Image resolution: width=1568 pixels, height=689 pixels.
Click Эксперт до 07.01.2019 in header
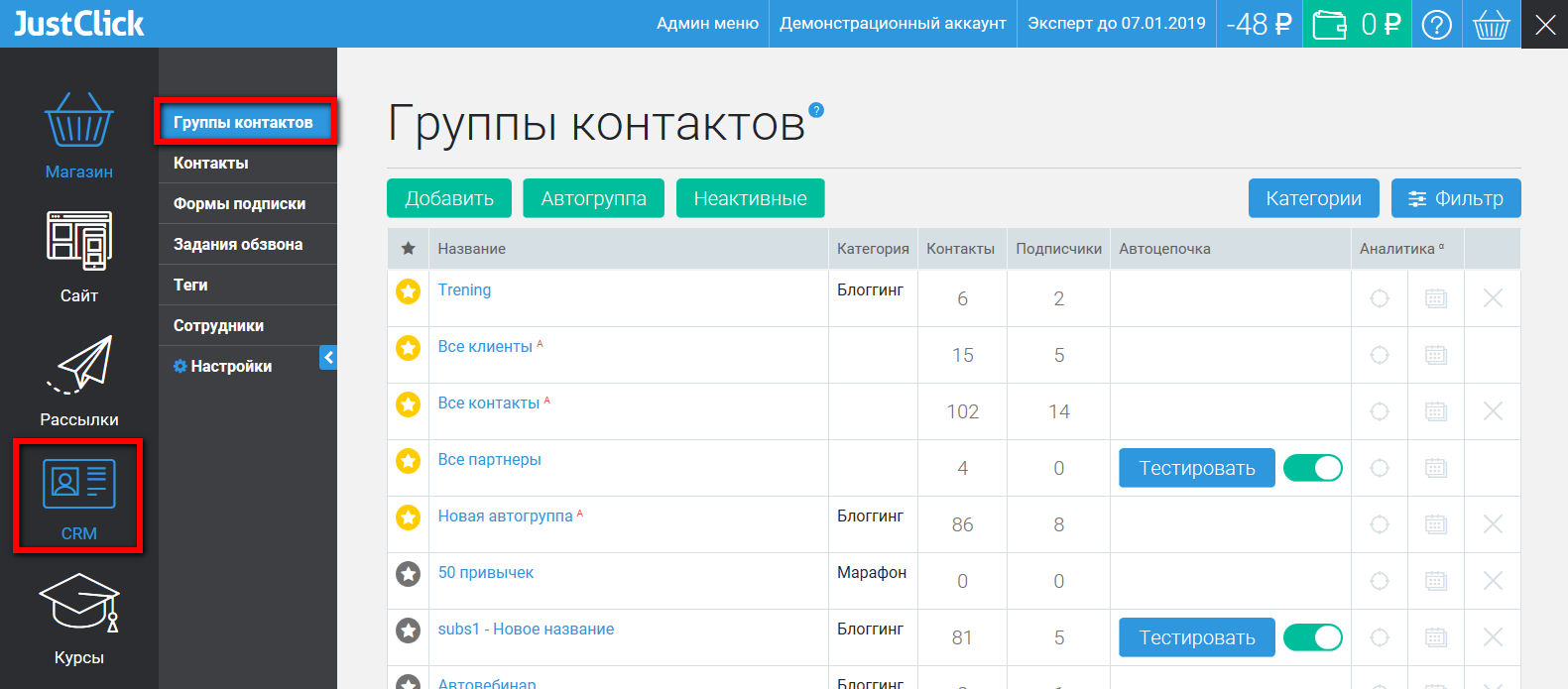1117,24
